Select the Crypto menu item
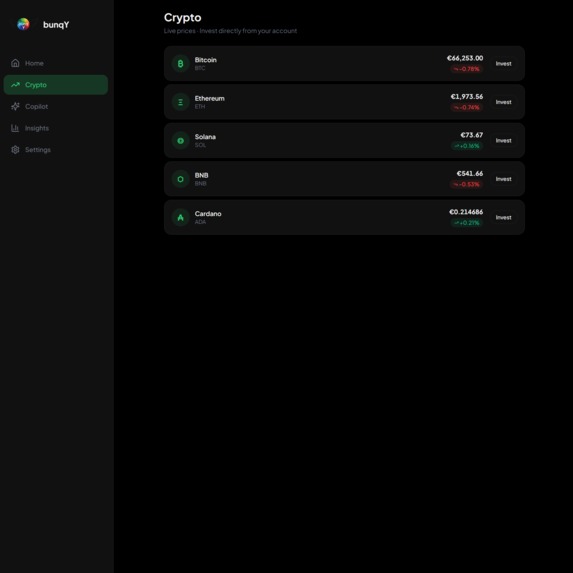The width and height of the screenshot is (573, 573). [56, 85]
